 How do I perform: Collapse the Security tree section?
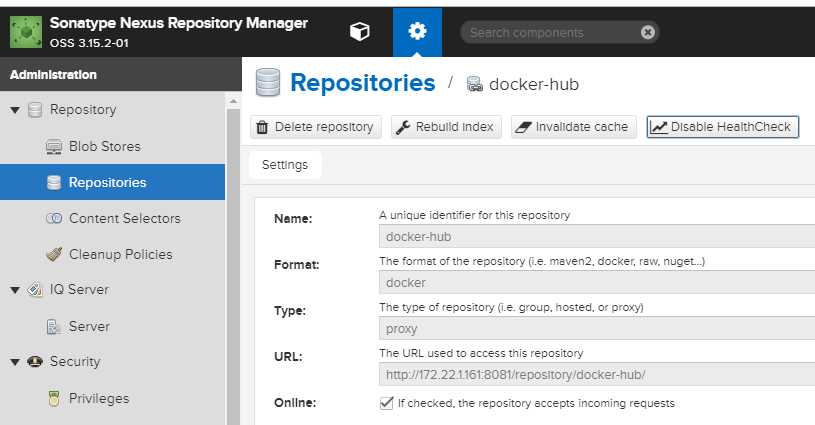(15, 362)
